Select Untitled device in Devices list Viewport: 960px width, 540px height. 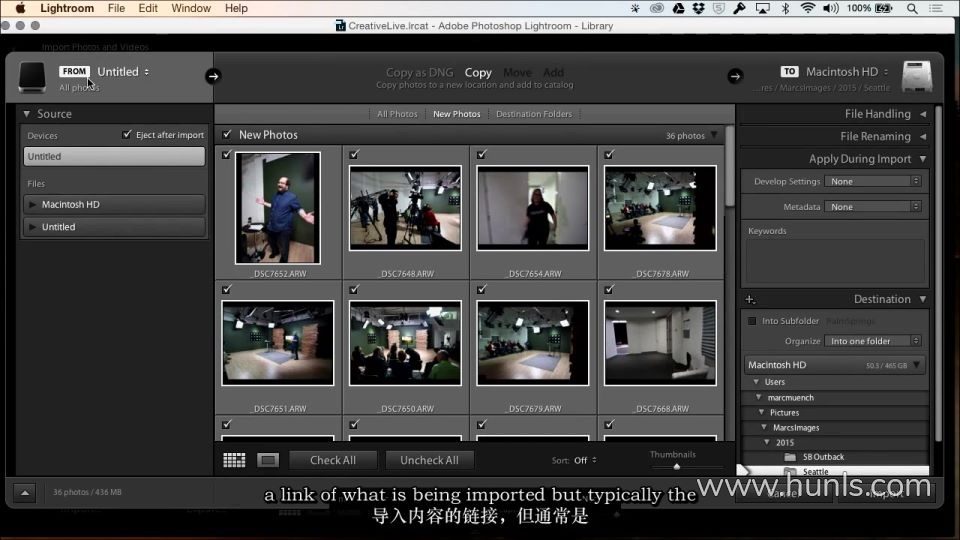click(x=114, y=156)
